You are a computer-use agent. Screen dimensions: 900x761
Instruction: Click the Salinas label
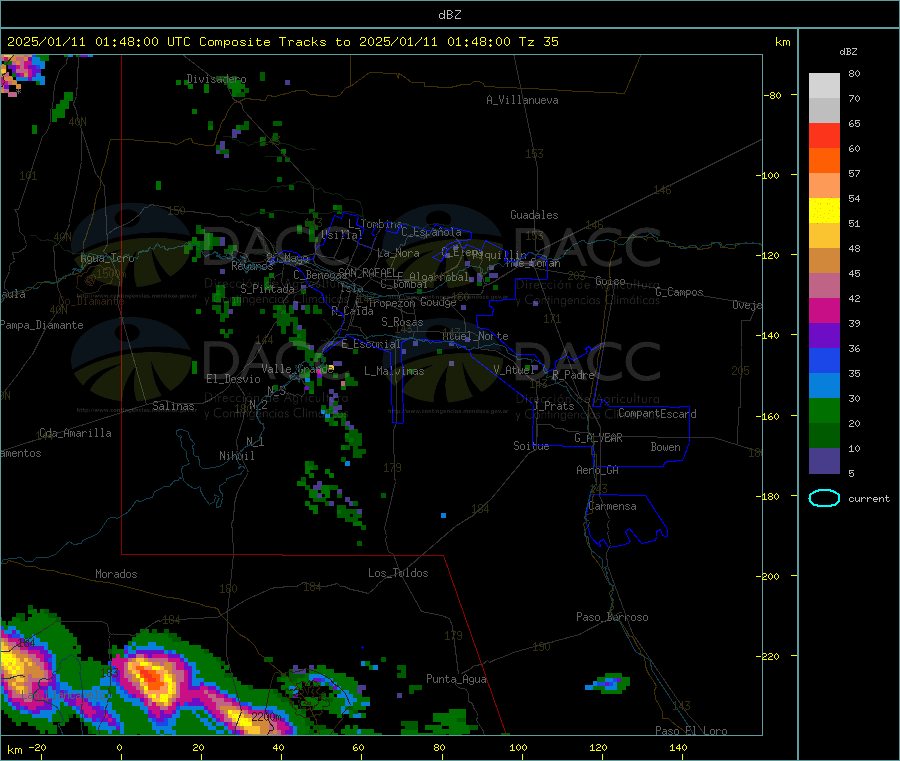point(173,406)
